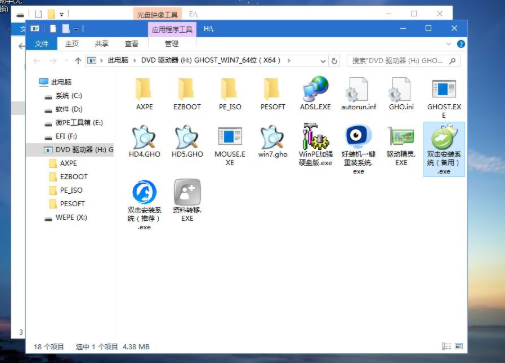505x363 pixels.
Task: Open the EZBOOT folder in file pane
Action: tap(187, 93)
